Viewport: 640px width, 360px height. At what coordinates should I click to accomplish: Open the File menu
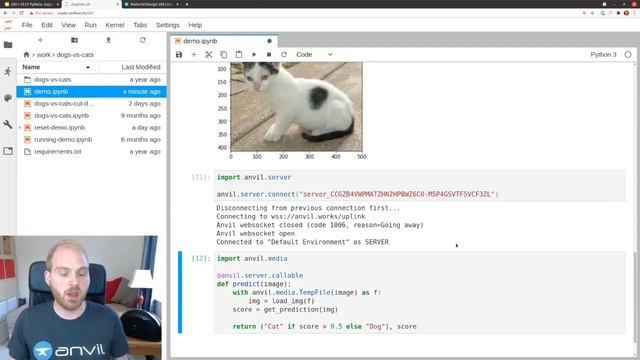click(x=27, y=25)
